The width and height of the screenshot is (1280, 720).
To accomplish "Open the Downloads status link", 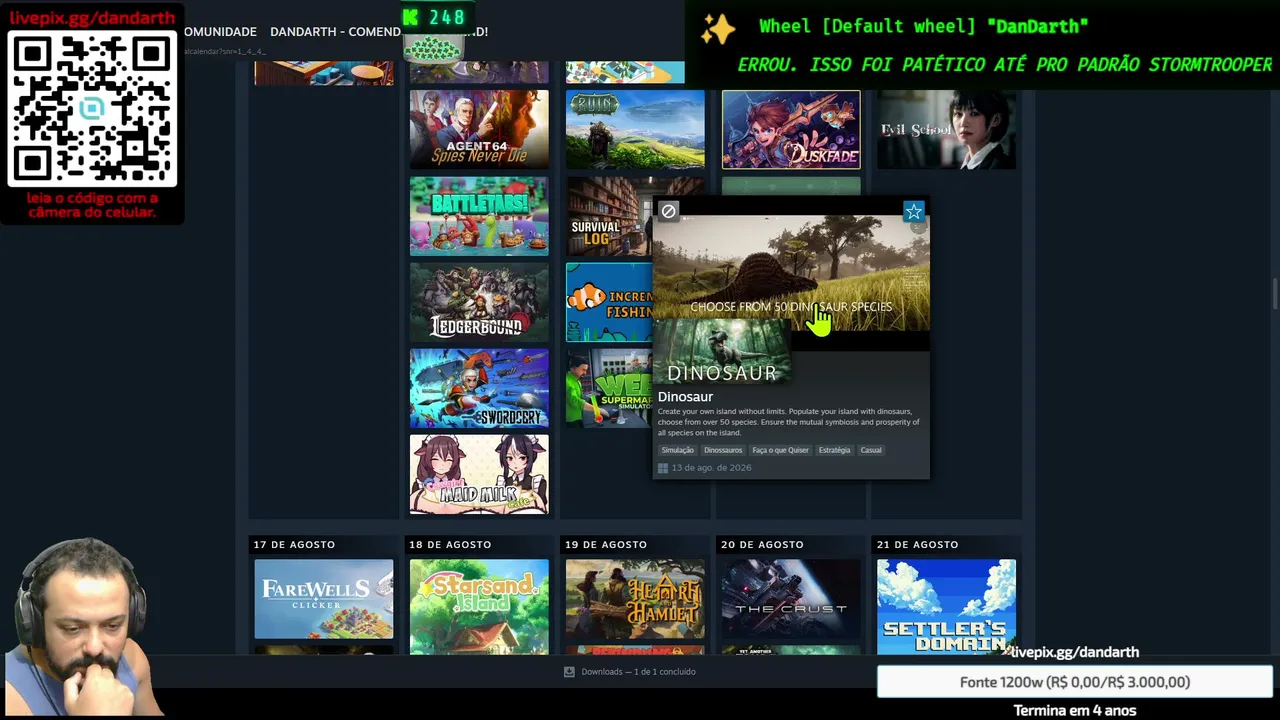I will point(638,672).
